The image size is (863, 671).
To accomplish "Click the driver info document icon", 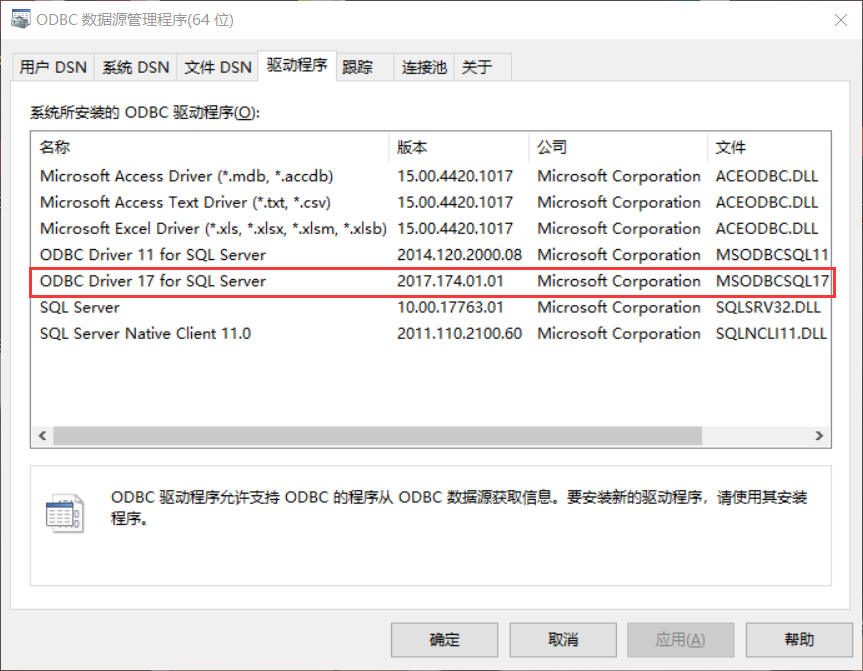I will click(65, 513).
